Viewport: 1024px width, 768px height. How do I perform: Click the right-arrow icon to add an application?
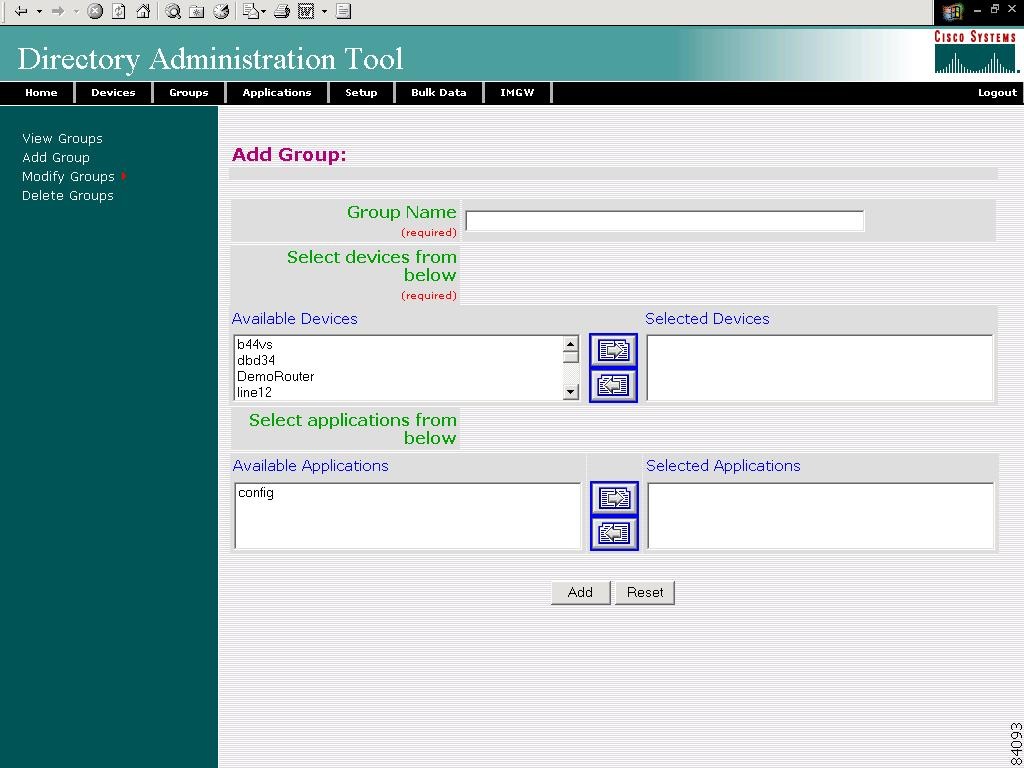(x=613, y=498)
